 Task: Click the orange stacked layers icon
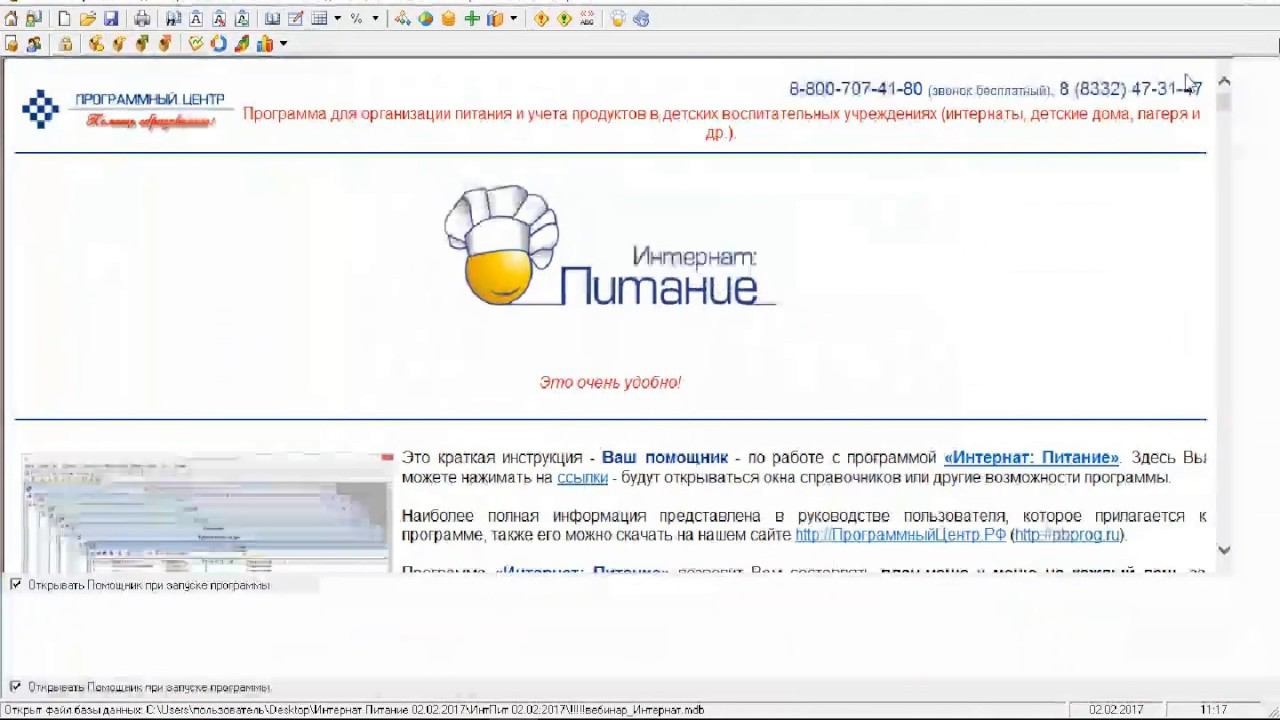448,19
